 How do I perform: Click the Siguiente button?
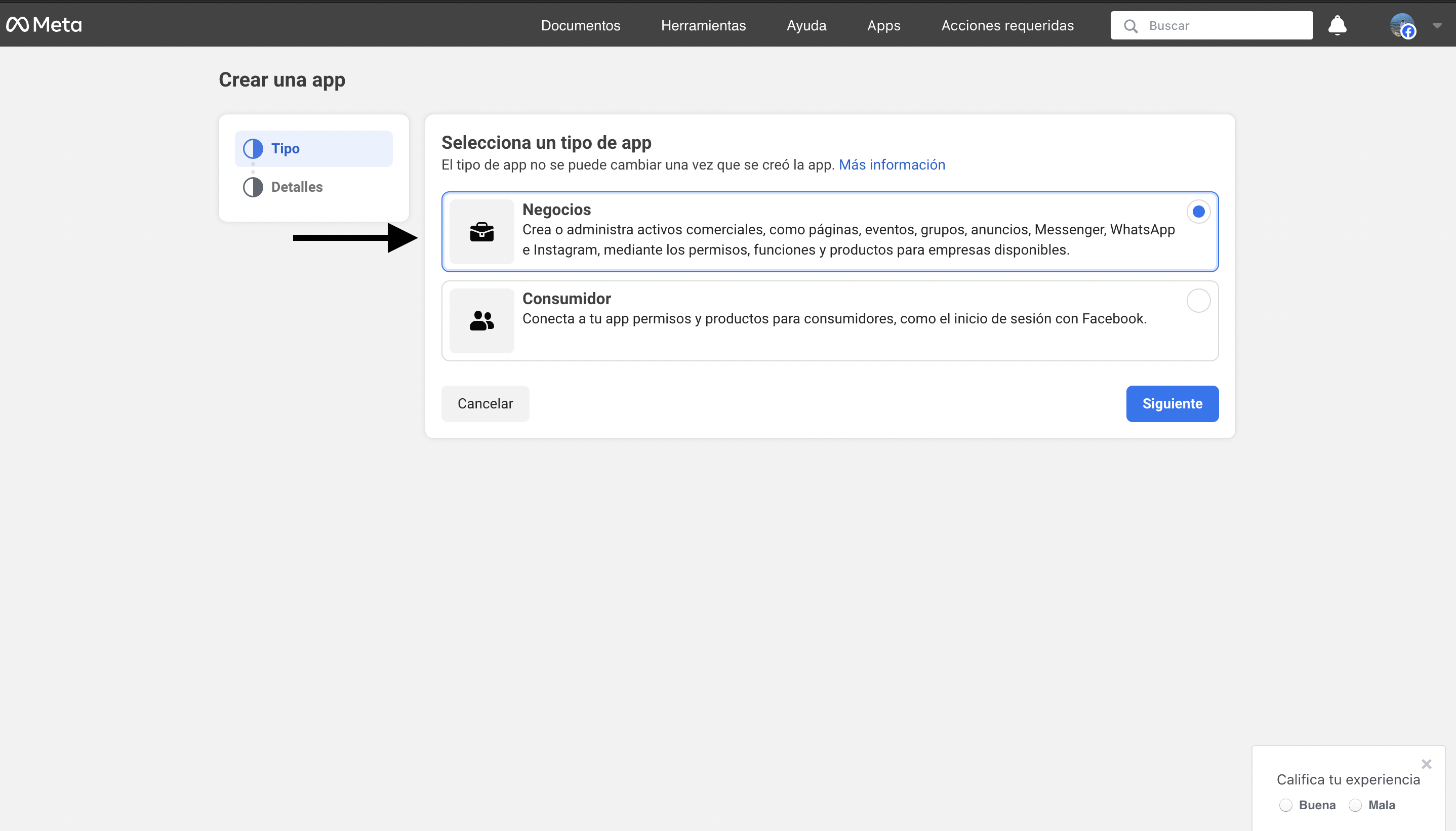pos(1172,403)
